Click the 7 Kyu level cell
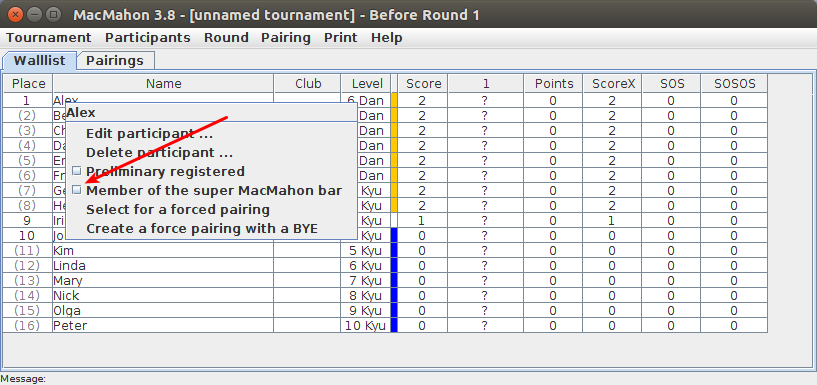The height and width of the screenshot is (385, 817). coord(366,281)
